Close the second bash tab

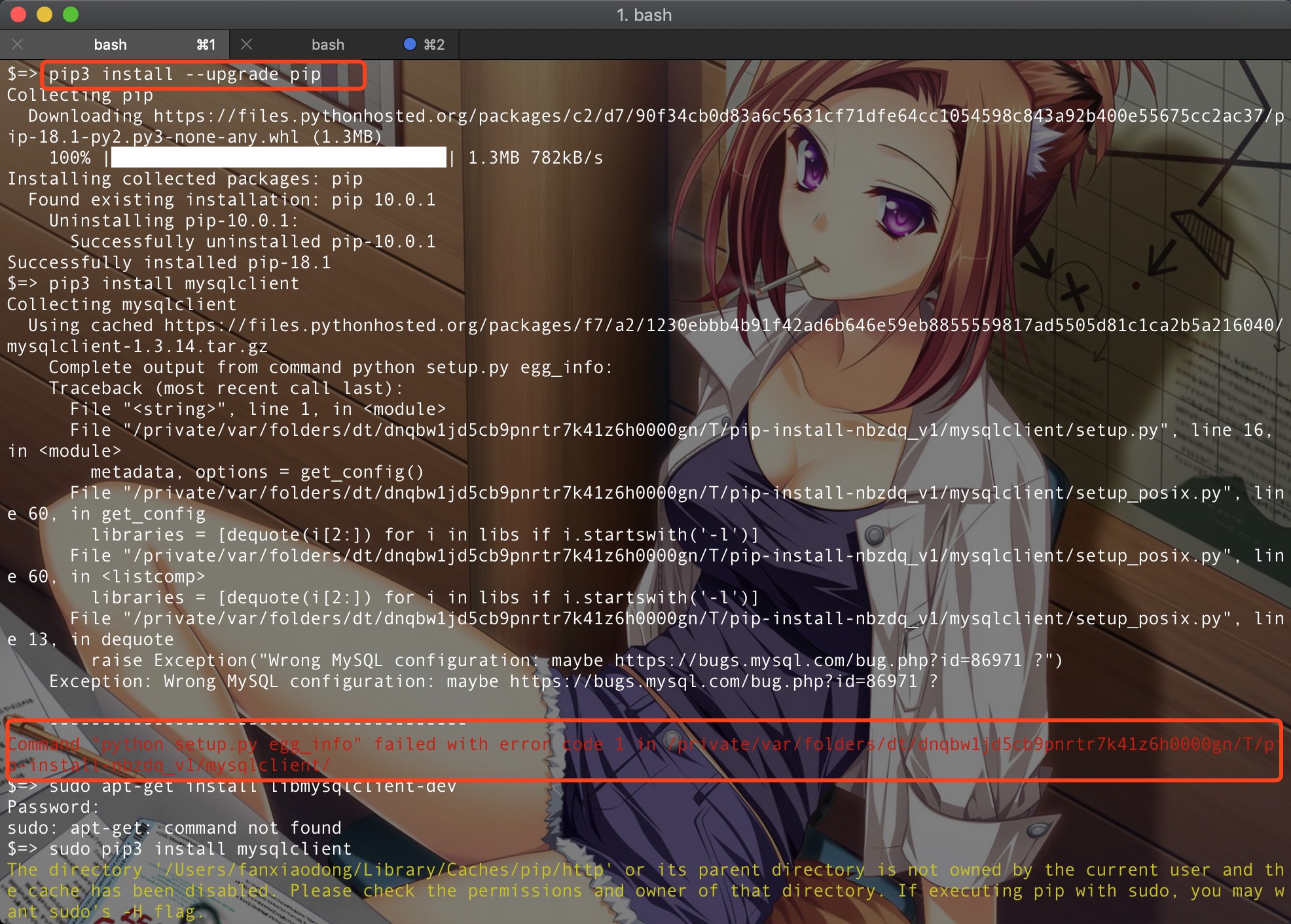pyautogui.click(x=247, y=44)
